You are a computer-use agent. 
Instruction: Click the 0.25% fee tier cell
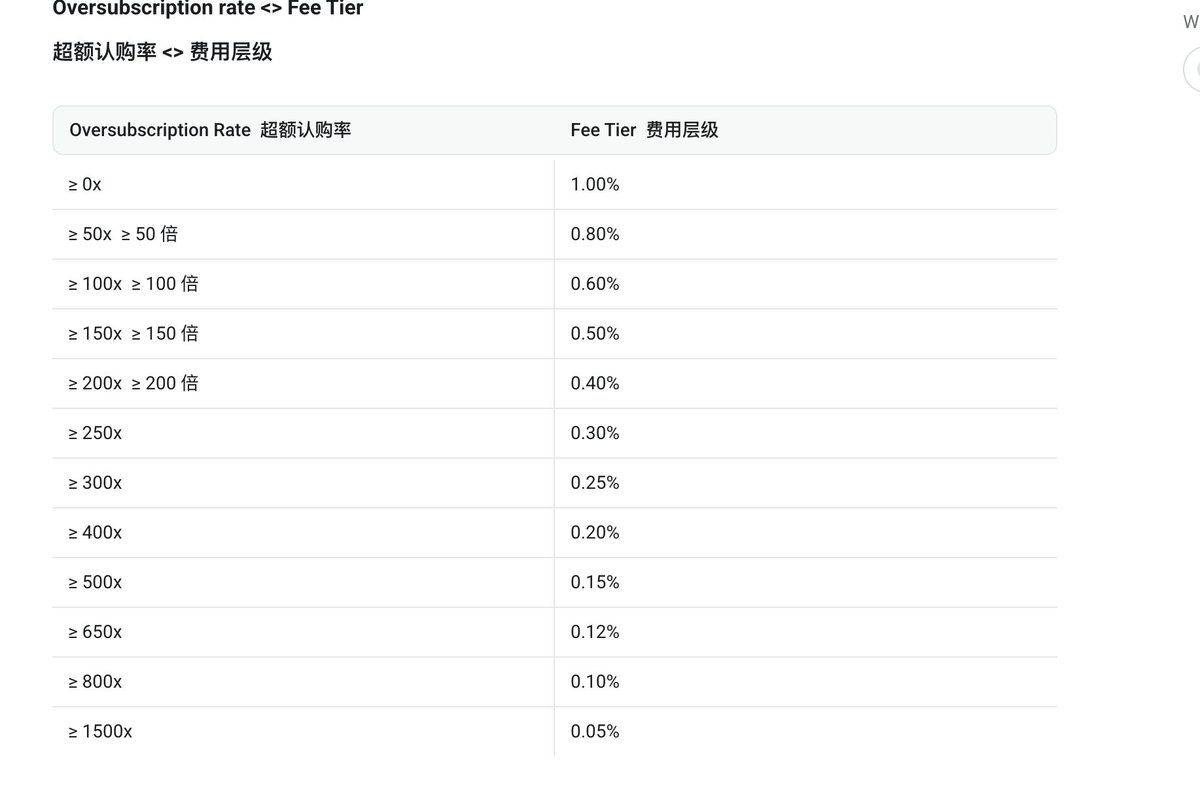(x=595, y=483)
